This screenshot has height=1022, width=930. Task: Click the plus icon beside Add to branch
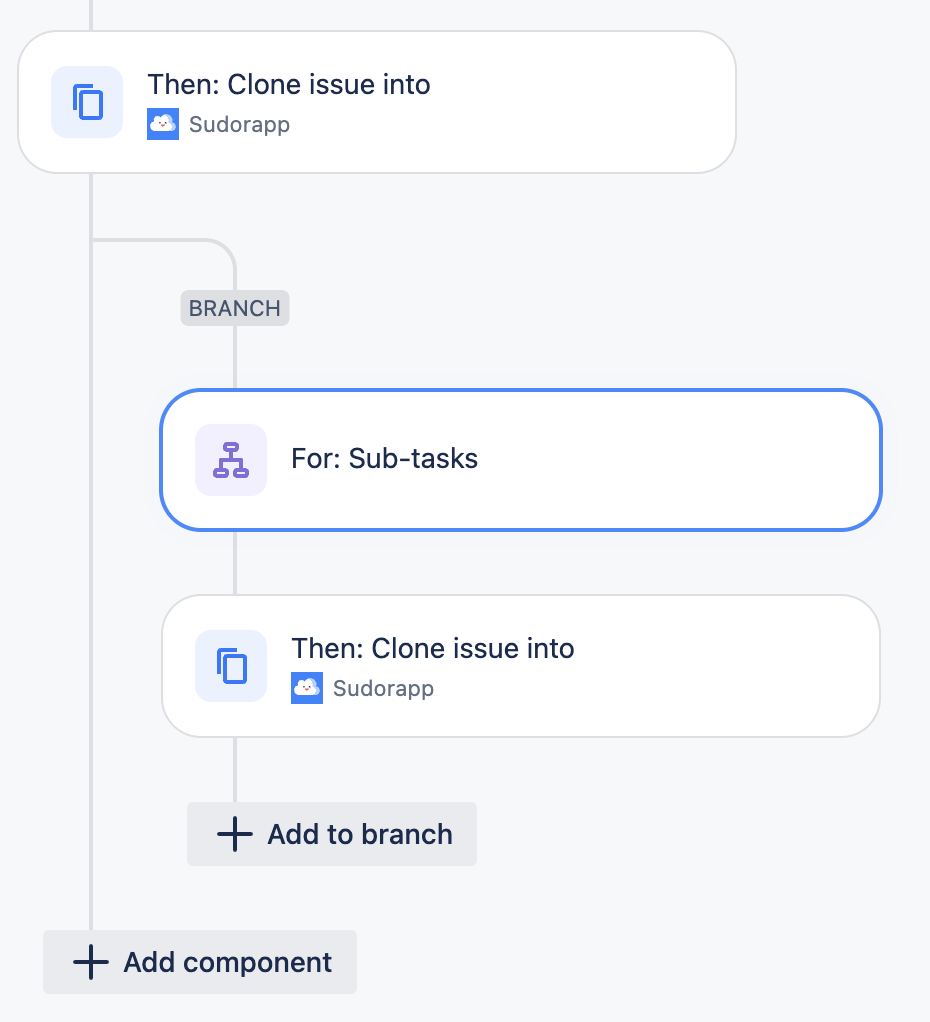tap(235, 834)
